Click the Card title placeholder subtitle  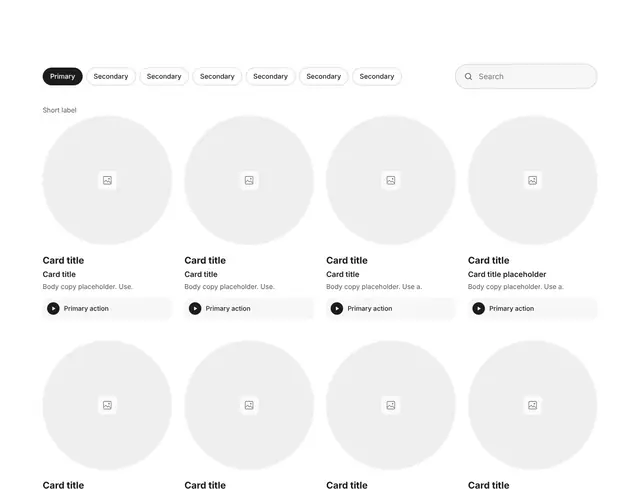pos(507,274)
